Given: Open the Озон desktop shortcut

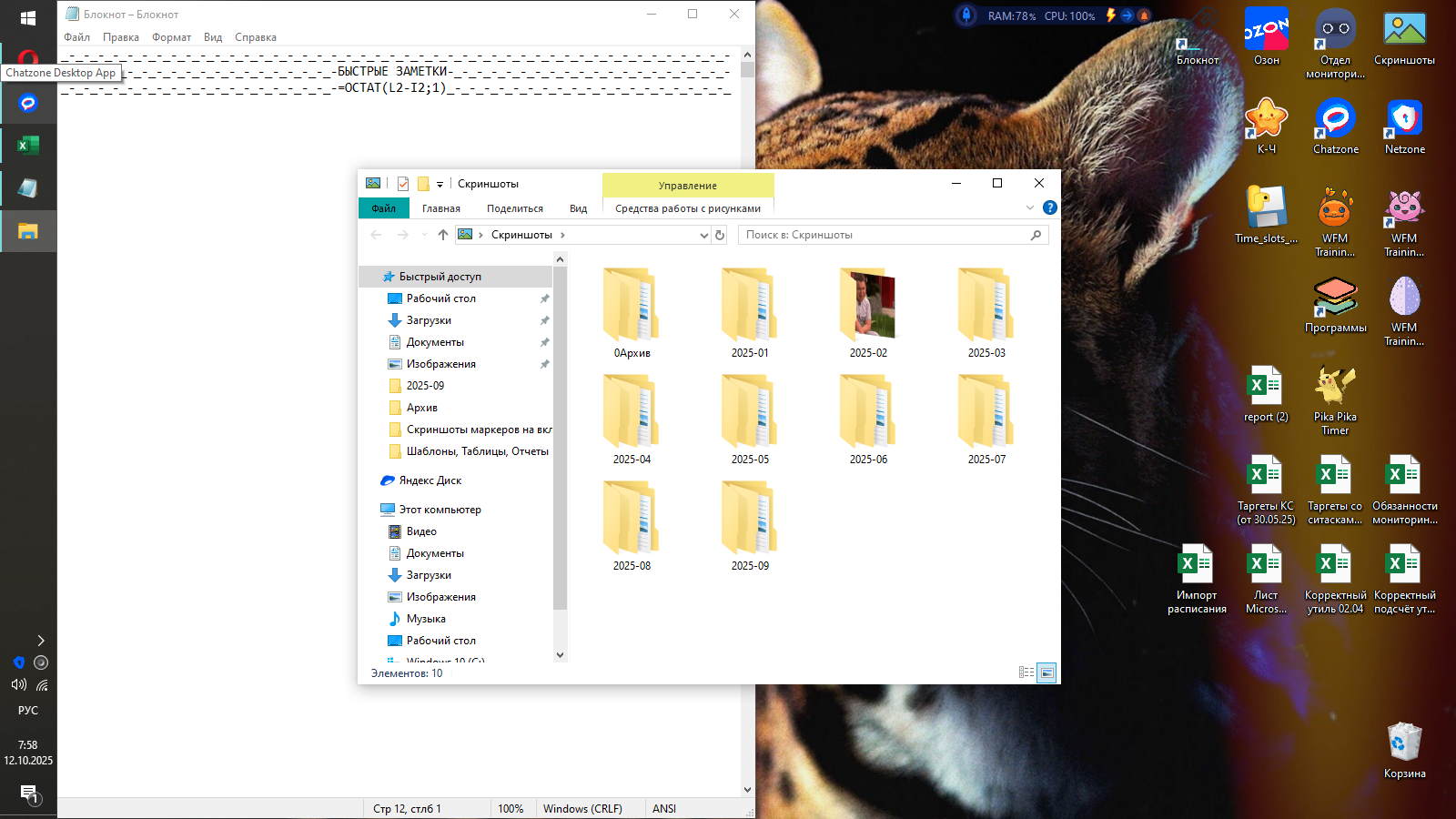Looking at the screenshot, I should coord(1267,37).
